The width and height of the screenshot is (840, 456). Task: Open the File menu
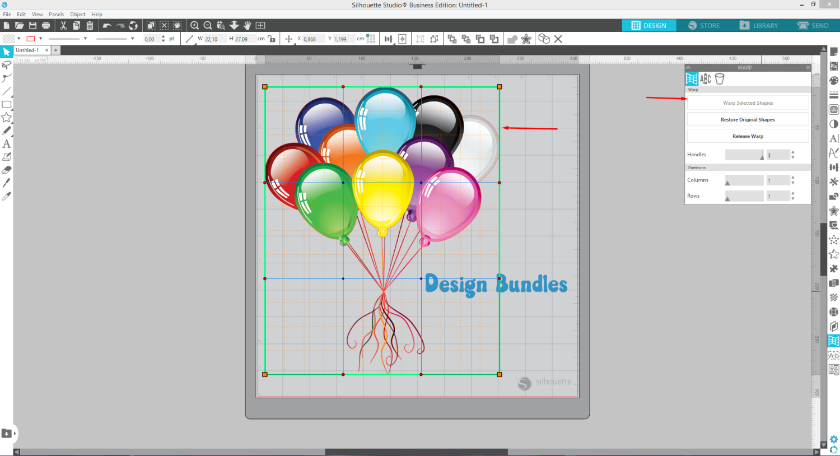coord(6,14)
